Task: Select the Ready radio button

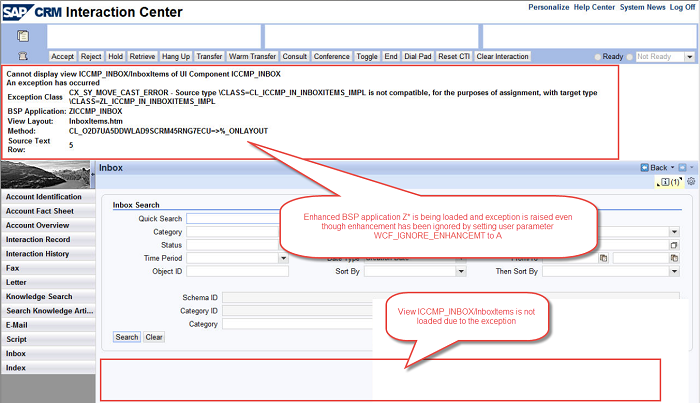Action: pyautogui.click(x=598, y=57)
